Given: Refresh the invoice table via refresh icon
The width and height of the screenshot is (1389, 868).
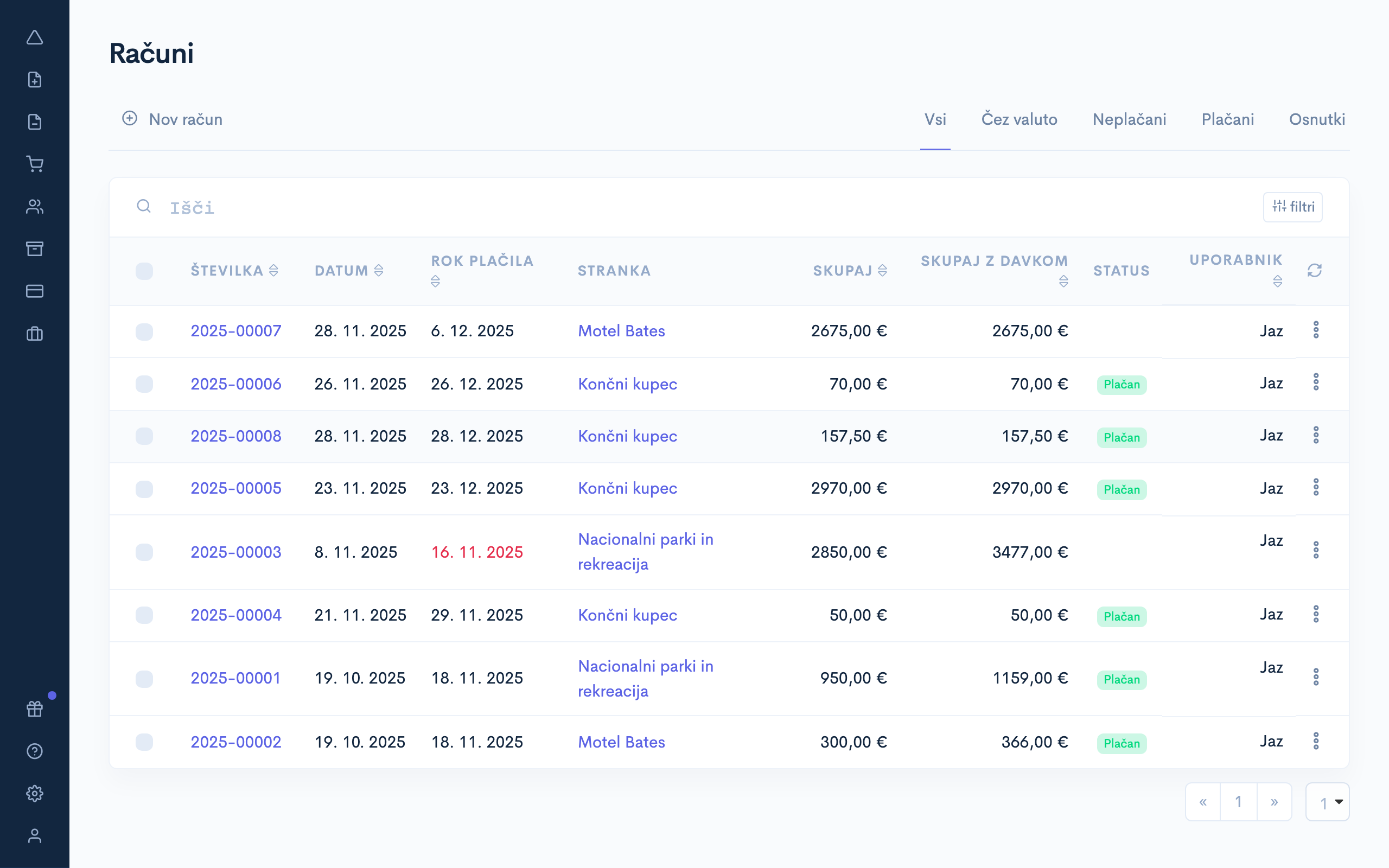Looking at the screenshot, I should coord(1315,270).
